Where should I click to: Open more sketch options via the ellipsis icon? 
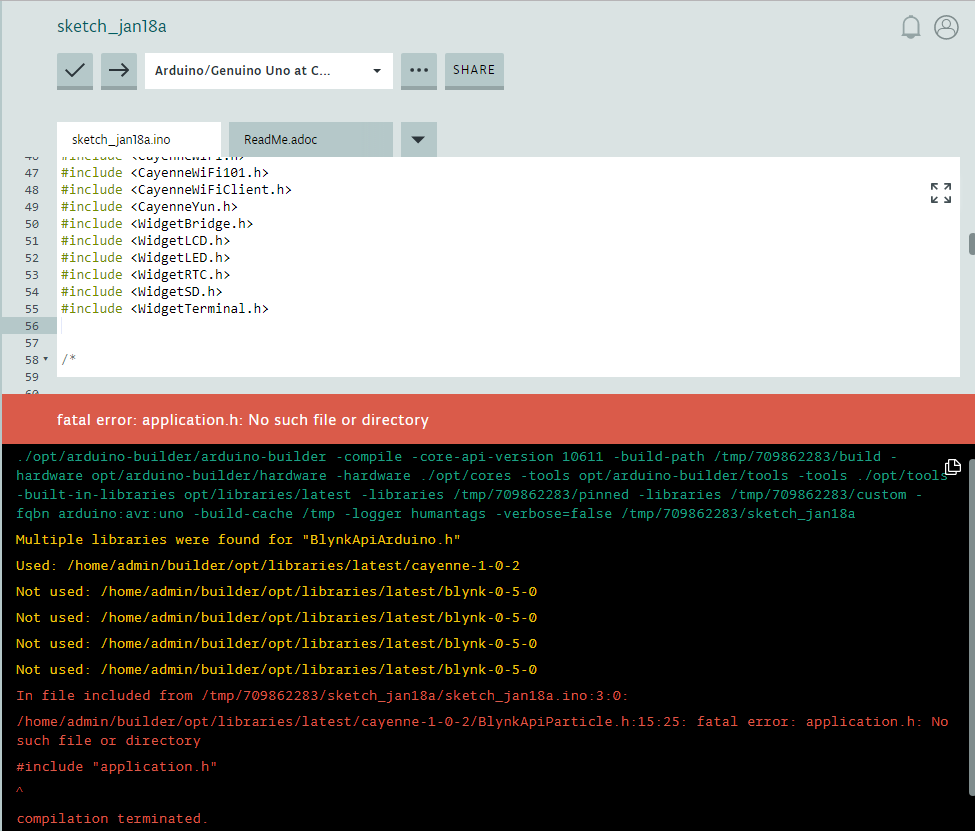tap(418, 71)
